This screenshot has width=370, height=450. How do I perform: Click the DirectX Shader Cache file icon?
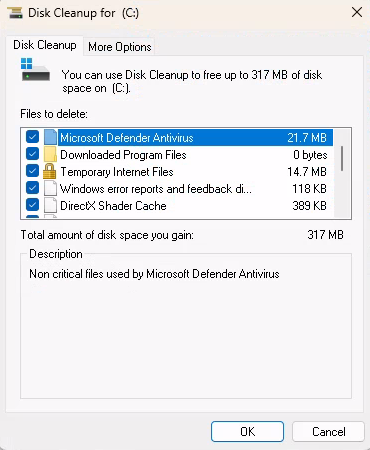tap(50, 205)
